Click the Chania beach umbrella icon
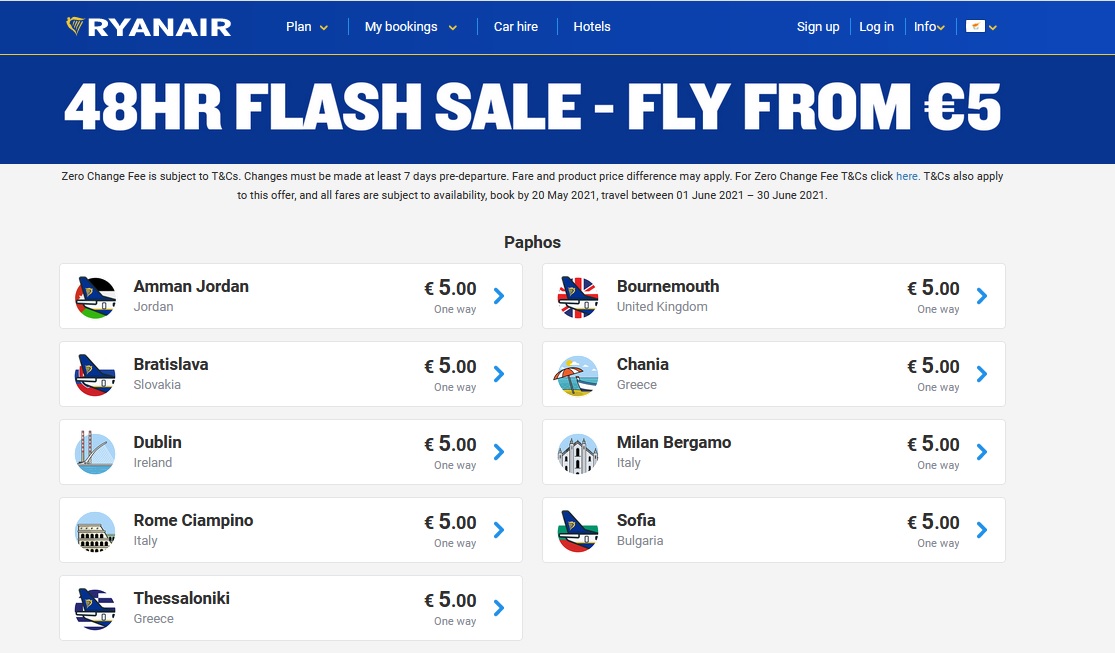Viewport: 1115px width, 653px height. [x=576, y=376]
